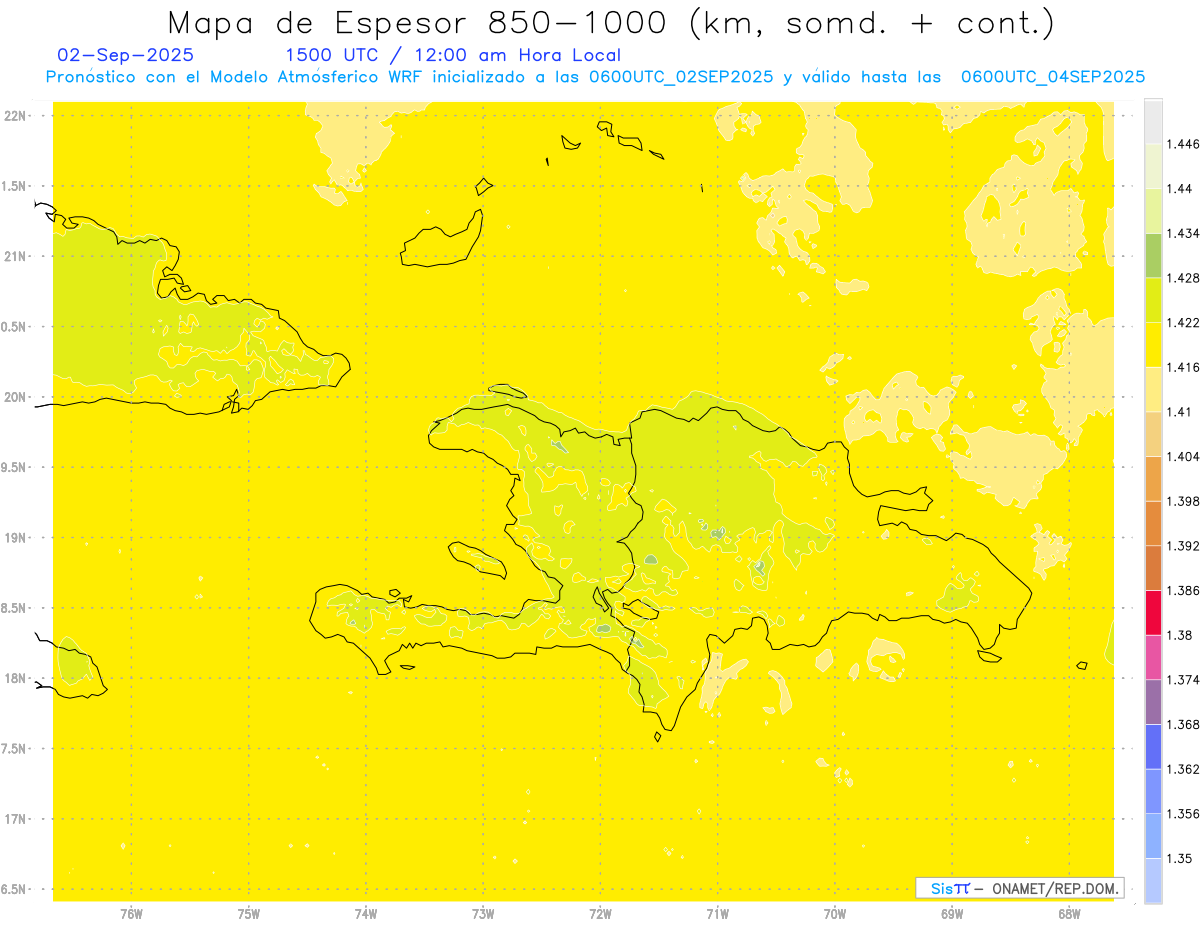Click the light gray colorbar segment above 1.446

(x=1153, y=122)
